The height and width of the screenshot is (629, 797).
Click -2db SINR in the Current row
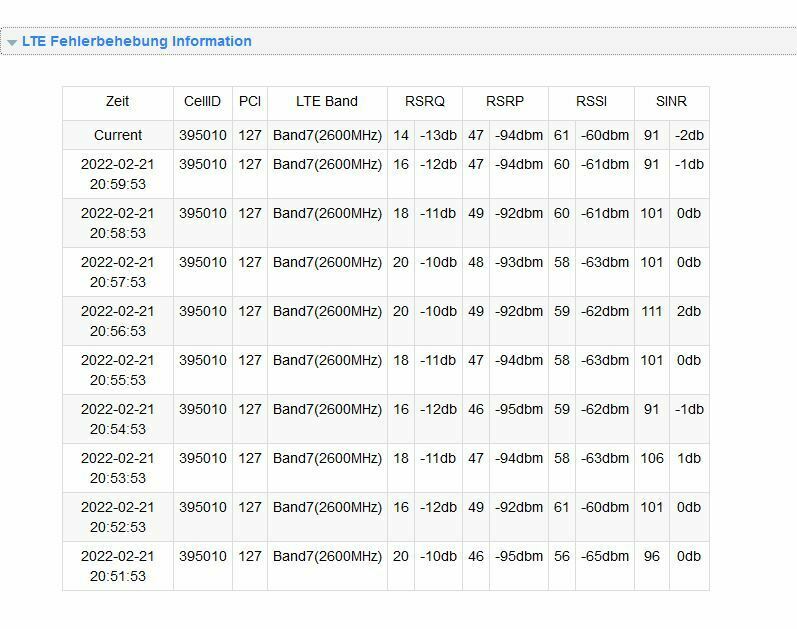(x=689, y=135)
